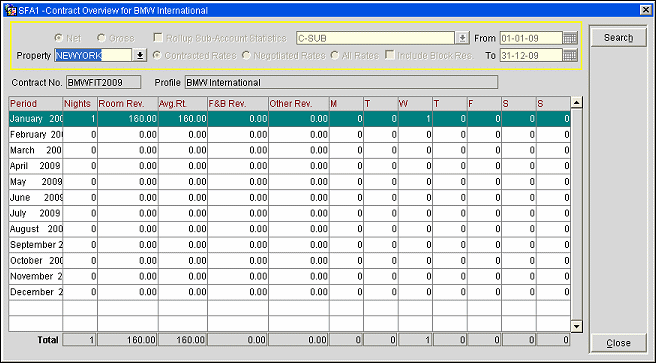Select the May 2009 period row
The width and height of the screenshot is (656, 363).
click(289, 182)
